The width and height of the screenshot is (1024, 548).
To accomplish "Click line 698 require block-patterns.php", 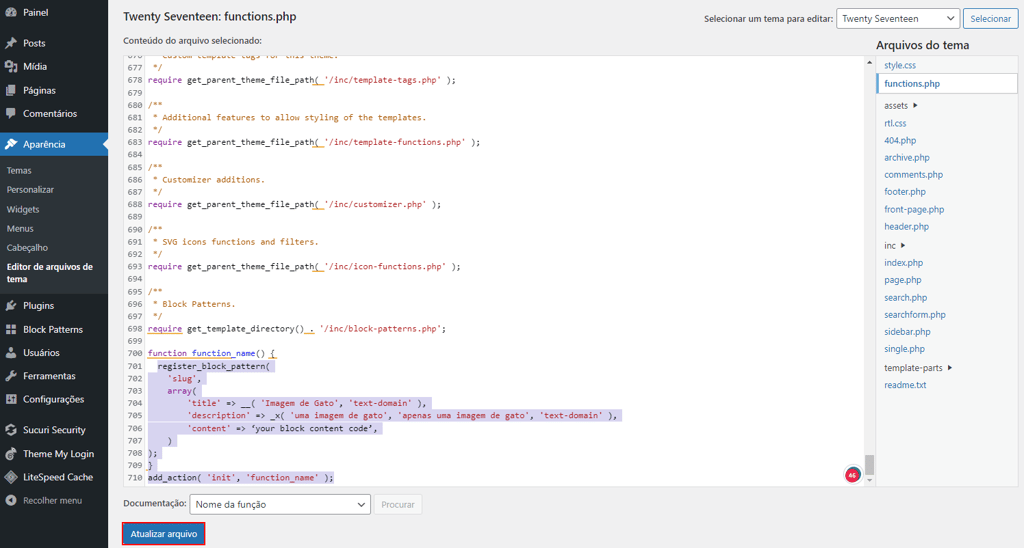I will [296, 329].
